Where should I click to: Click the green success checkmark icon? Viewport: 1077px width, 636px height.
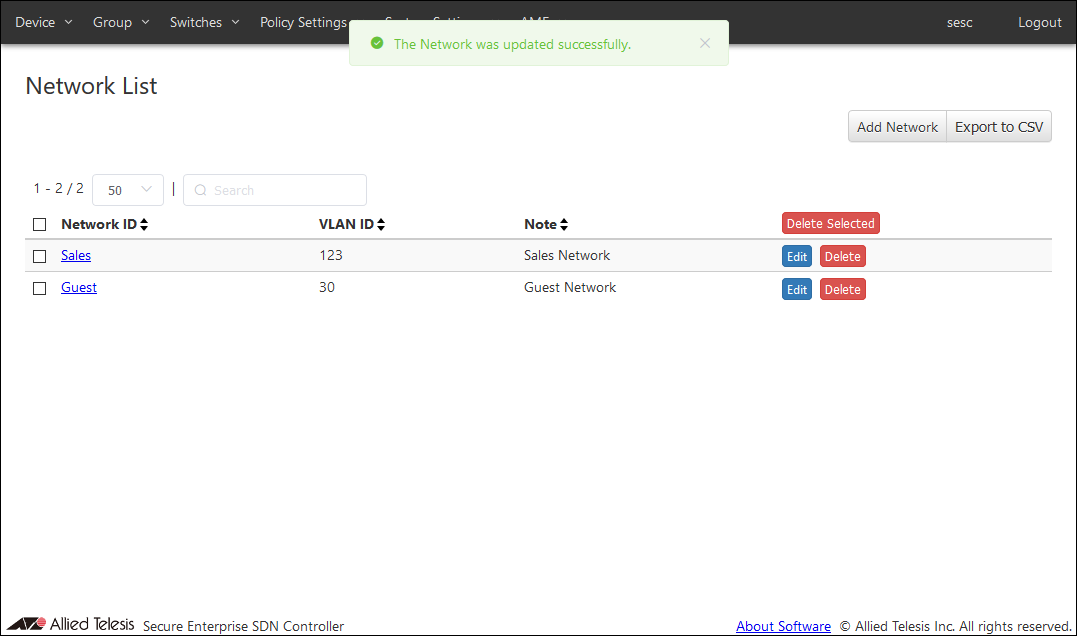click(377, 43)
